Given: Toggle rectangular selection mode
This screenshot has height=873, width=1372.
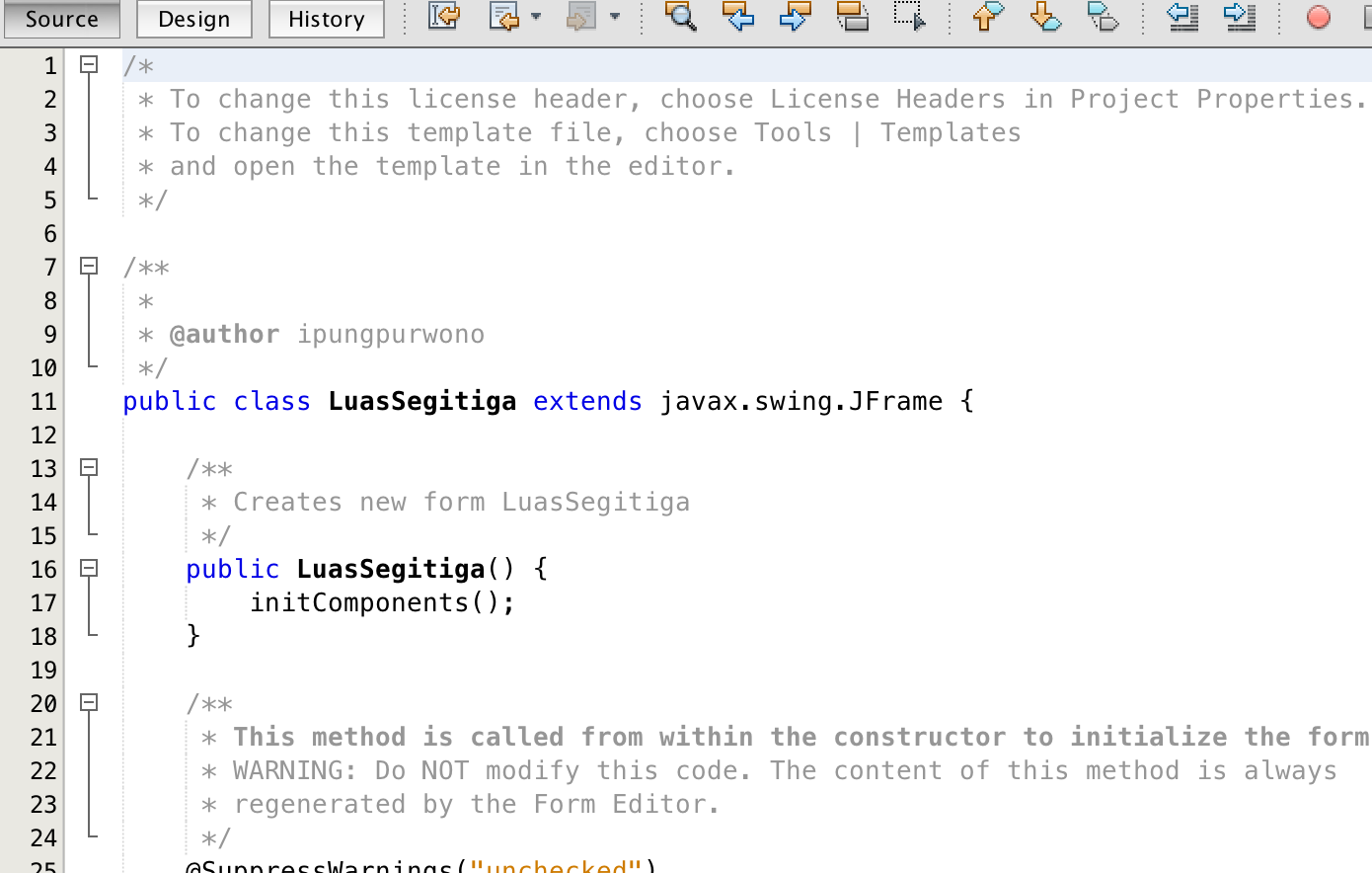Looking at the screenshot, I should pos(908,18).
